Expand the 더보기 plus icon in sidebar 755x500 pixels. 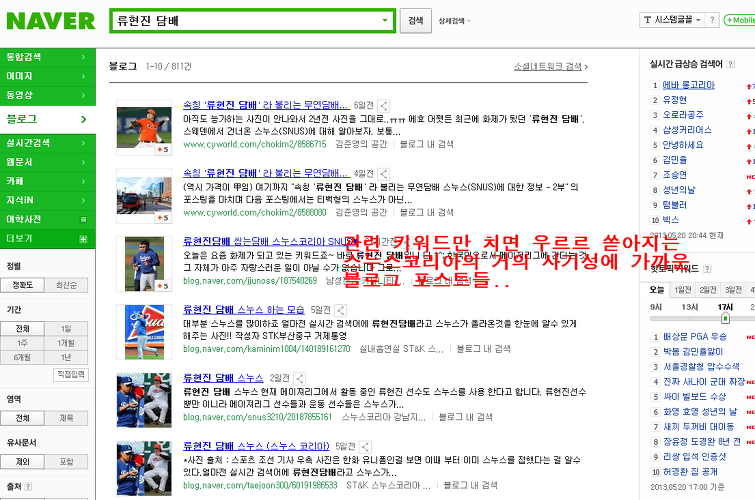click(x=84, y=238)
